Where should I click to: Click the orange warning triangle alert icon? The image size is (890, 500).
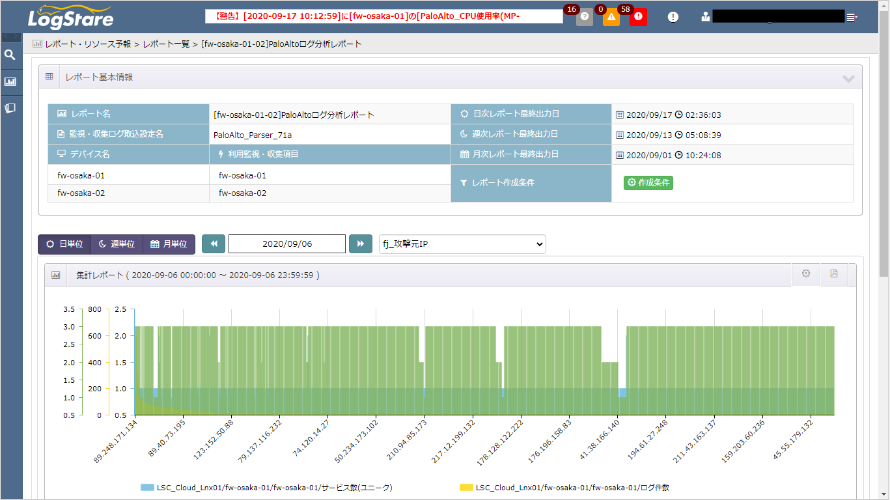[611, 17]
